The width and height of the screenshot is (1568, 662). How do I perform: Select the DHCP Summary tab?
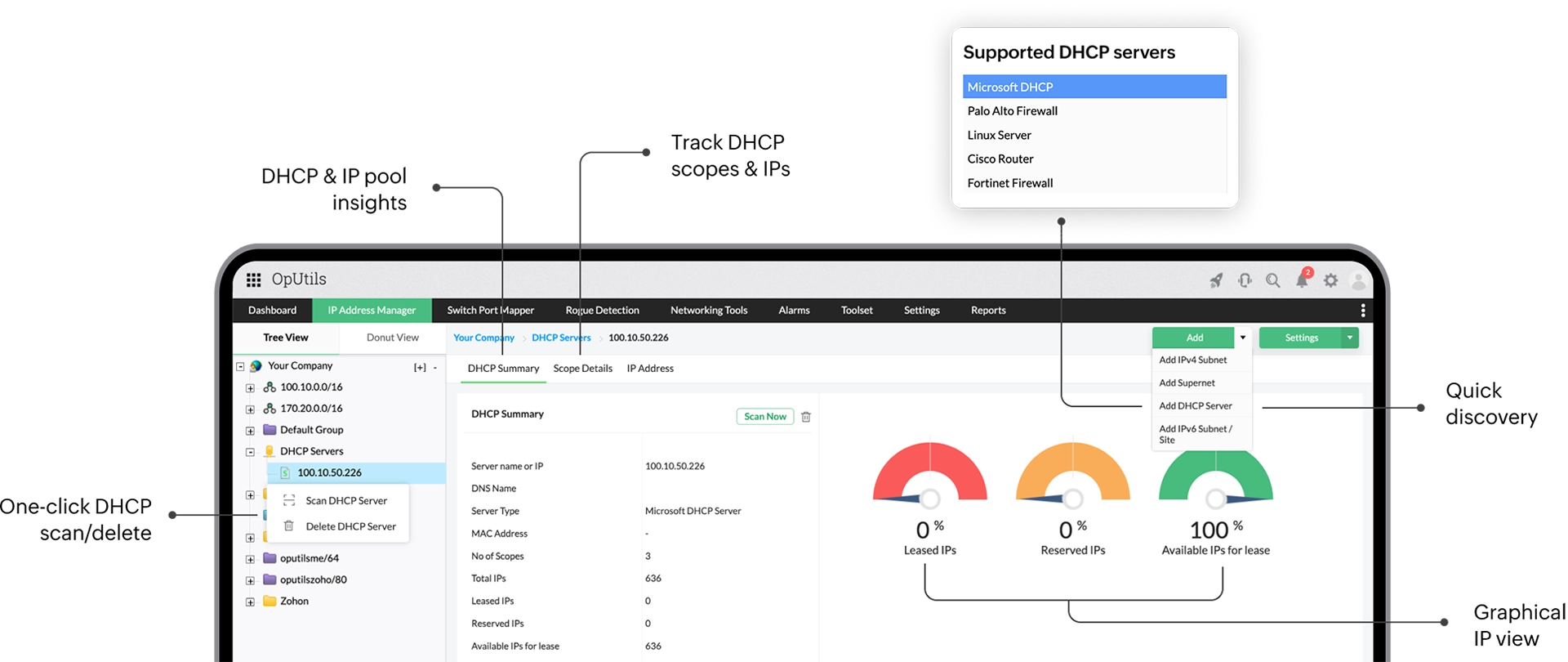503,369
